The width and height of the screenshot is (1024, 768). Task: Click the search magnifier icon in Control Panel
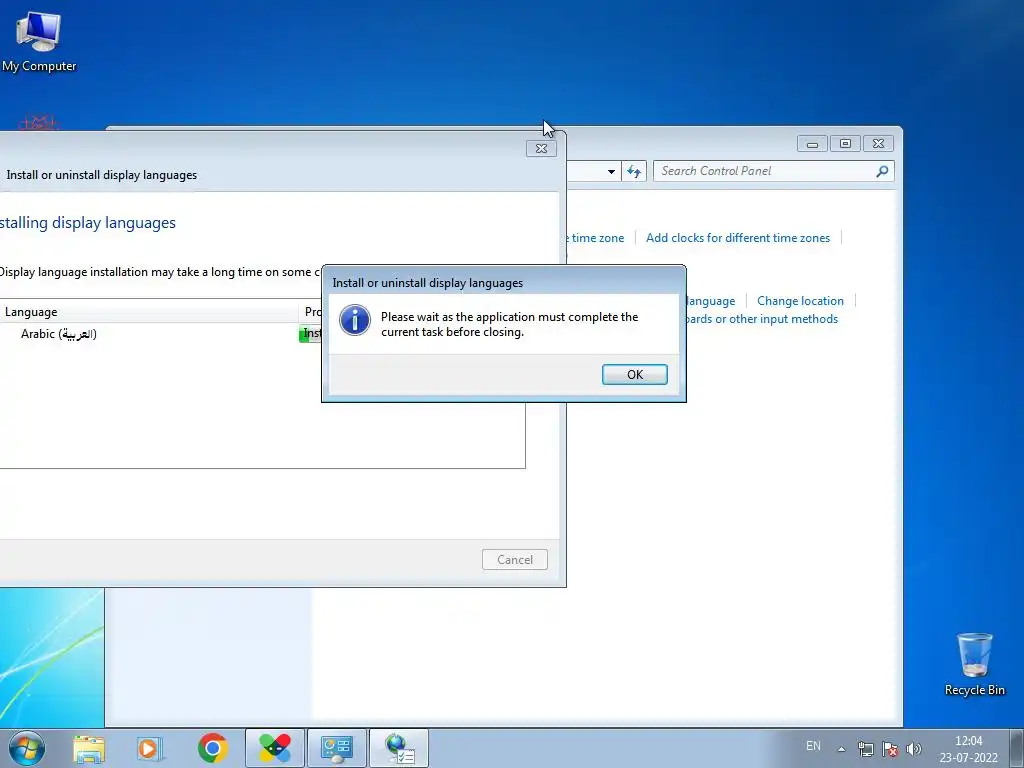(x=882, y=171)
